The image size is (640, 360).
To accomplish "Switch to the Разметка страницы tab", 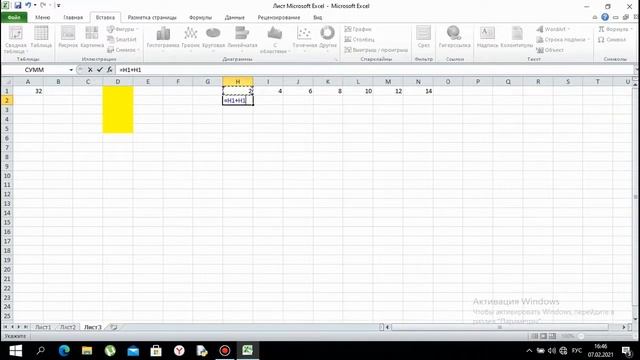I will 152,18.
